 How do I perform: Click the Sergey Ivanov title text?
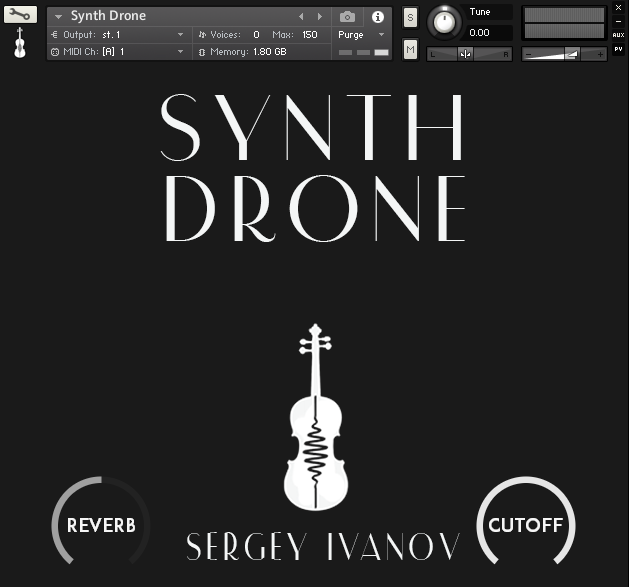tap(323, 546)
